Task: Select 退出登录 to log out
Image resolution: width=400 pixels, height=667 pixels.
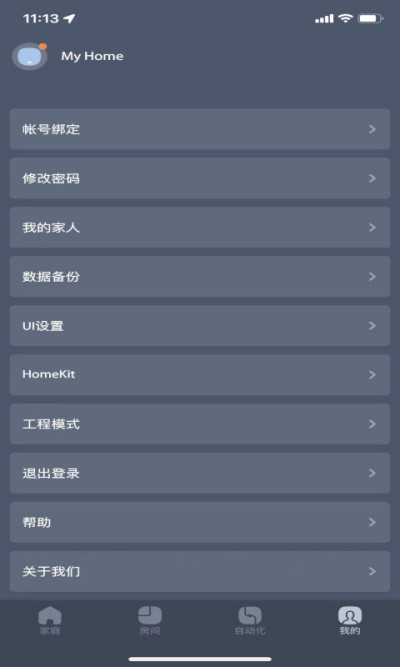Action: 200,473
